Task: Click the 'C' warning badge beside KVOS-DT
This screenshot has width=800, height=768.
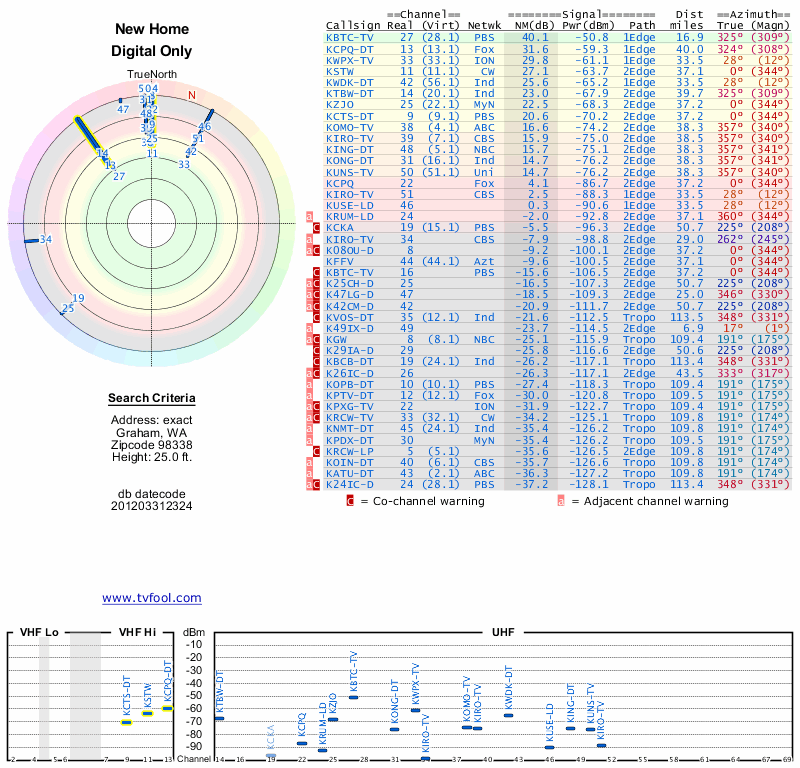Action: 316,317
